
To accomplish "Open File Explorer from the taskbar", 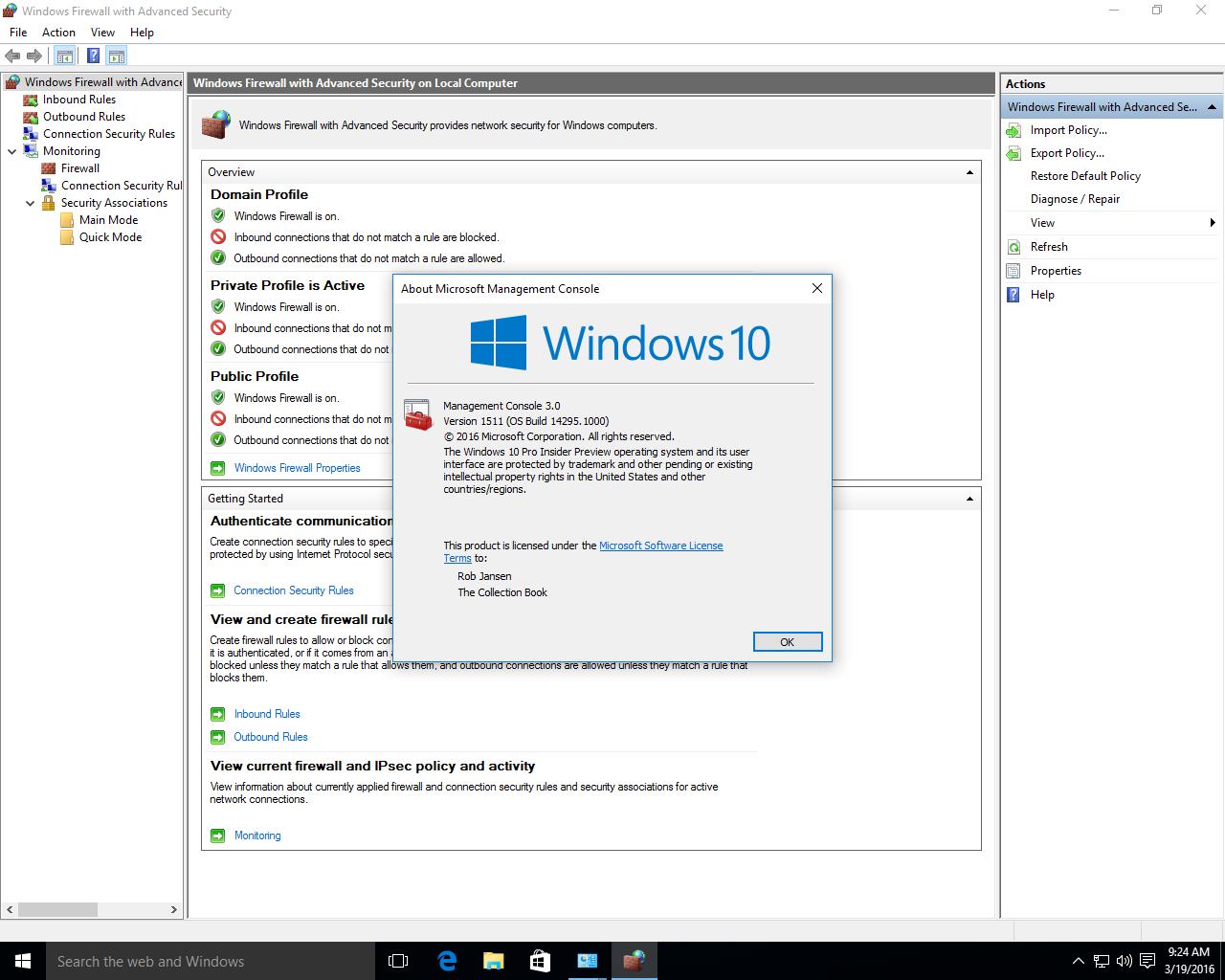I will click(493, 961).
